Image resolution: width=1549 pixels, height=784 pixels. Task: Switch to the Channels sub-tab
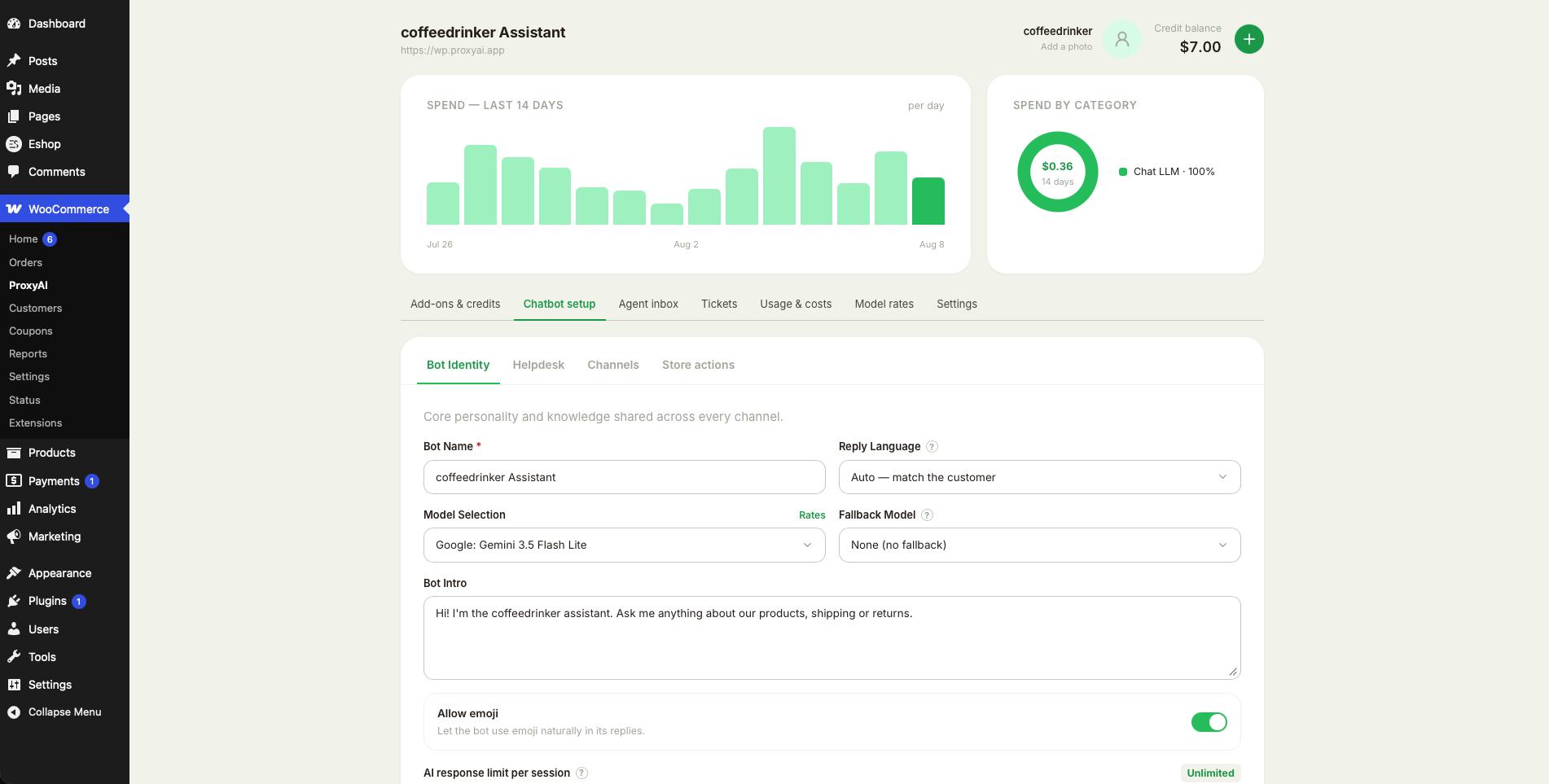[x=613, y=365]
